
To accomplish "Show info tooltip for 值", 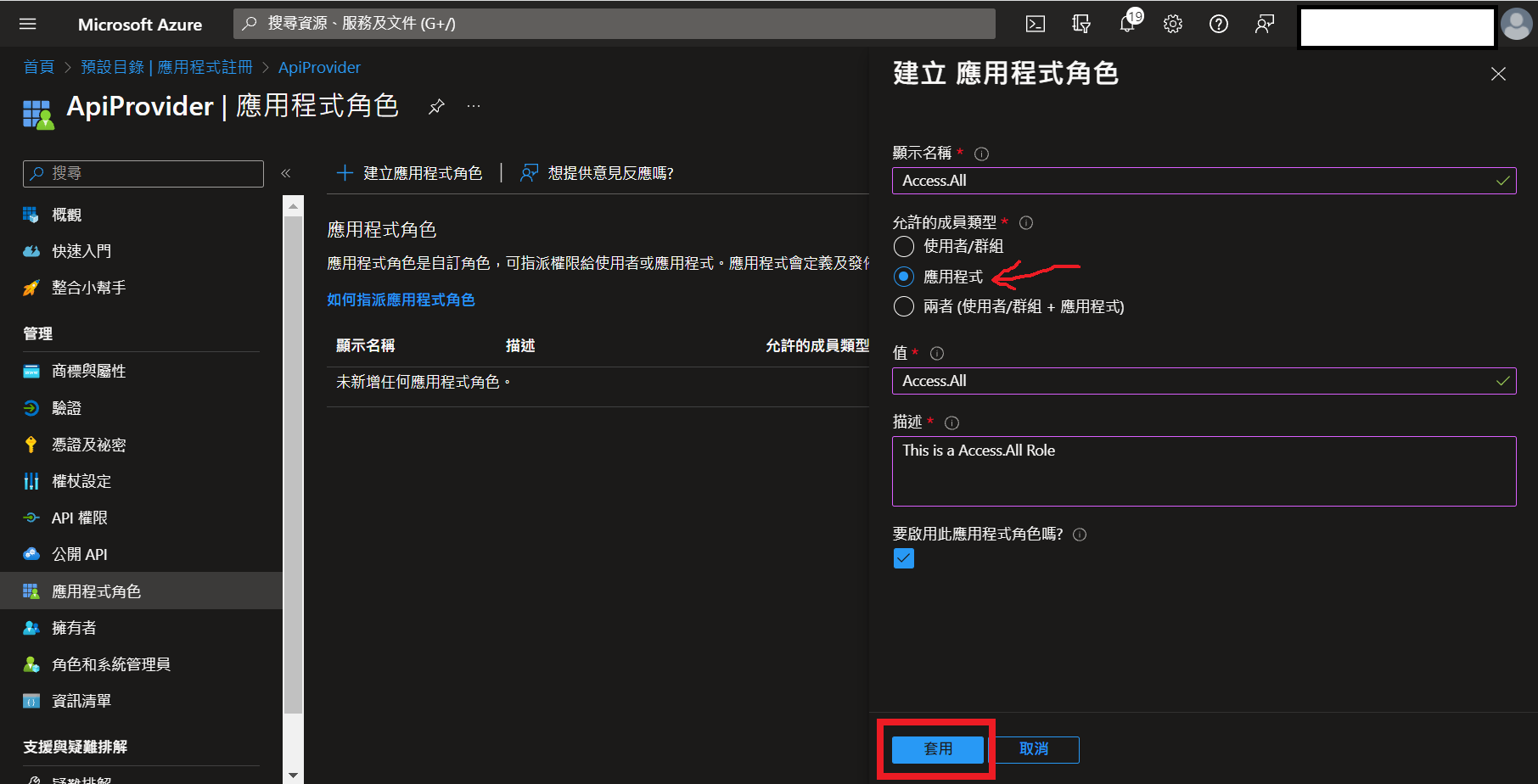I will [937, 353].
